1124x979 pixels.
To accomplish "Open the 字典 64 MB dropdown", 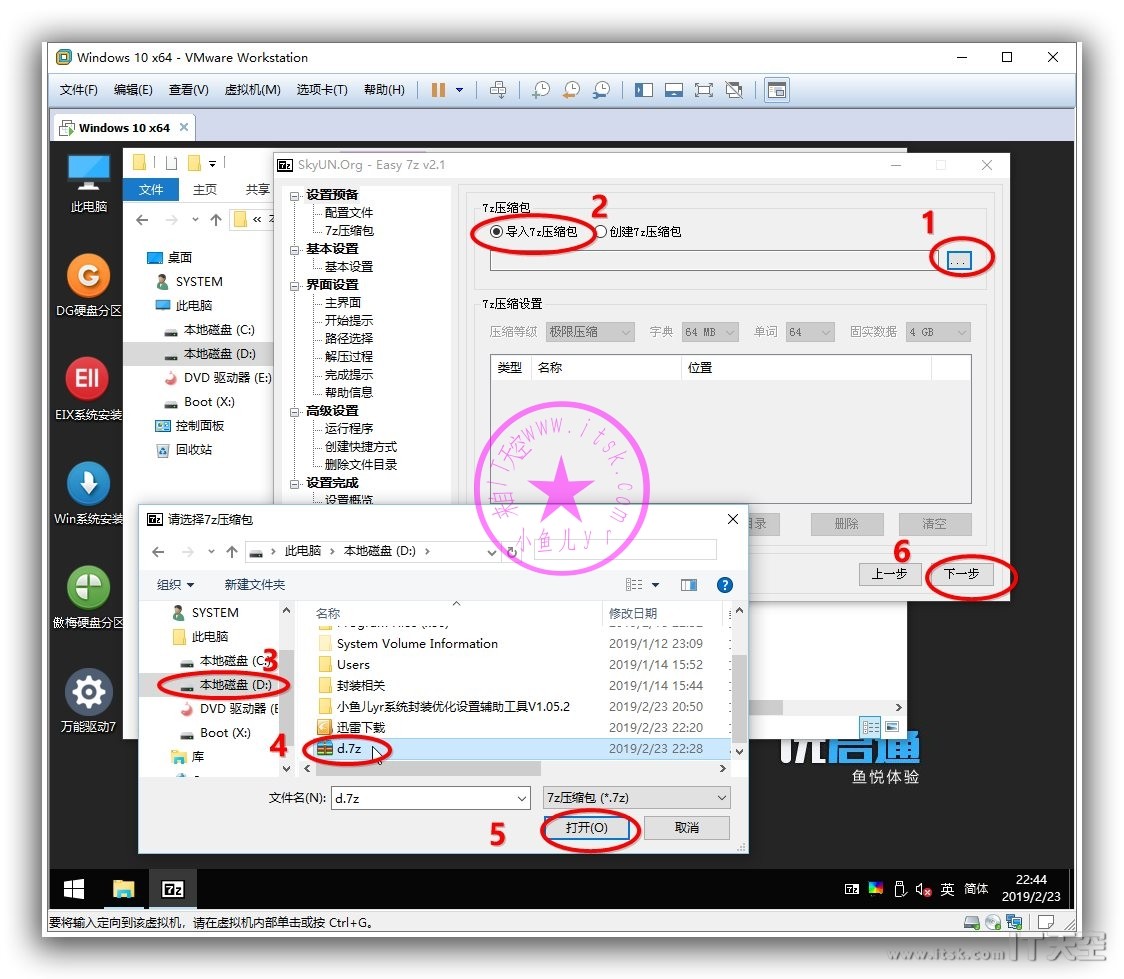I will pos(709,332).
